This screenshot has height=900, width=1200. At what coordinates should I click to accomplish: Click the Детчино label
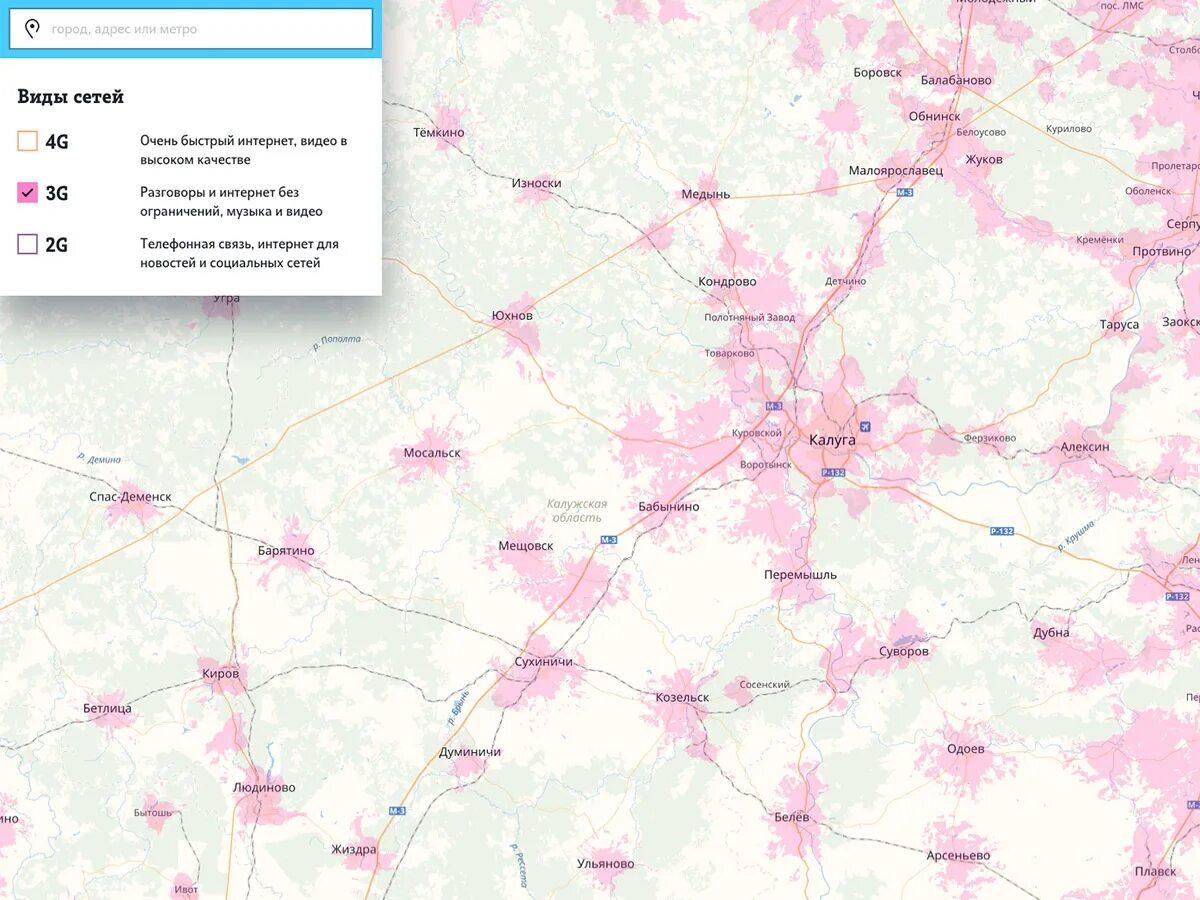click(845, 282)
